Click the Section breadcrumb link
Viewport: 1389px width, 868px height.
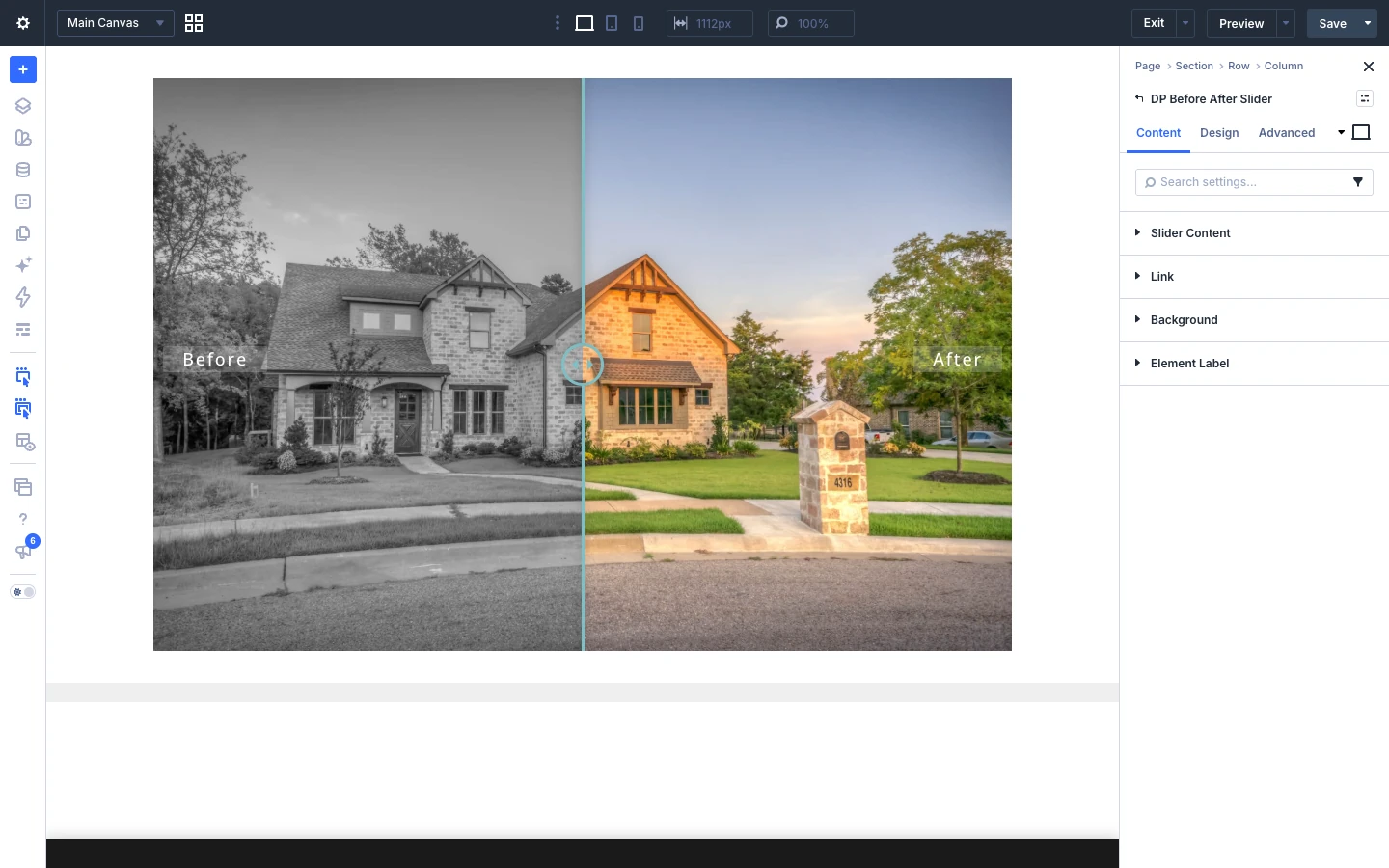pyautogui.click(x=1194, y=66)
